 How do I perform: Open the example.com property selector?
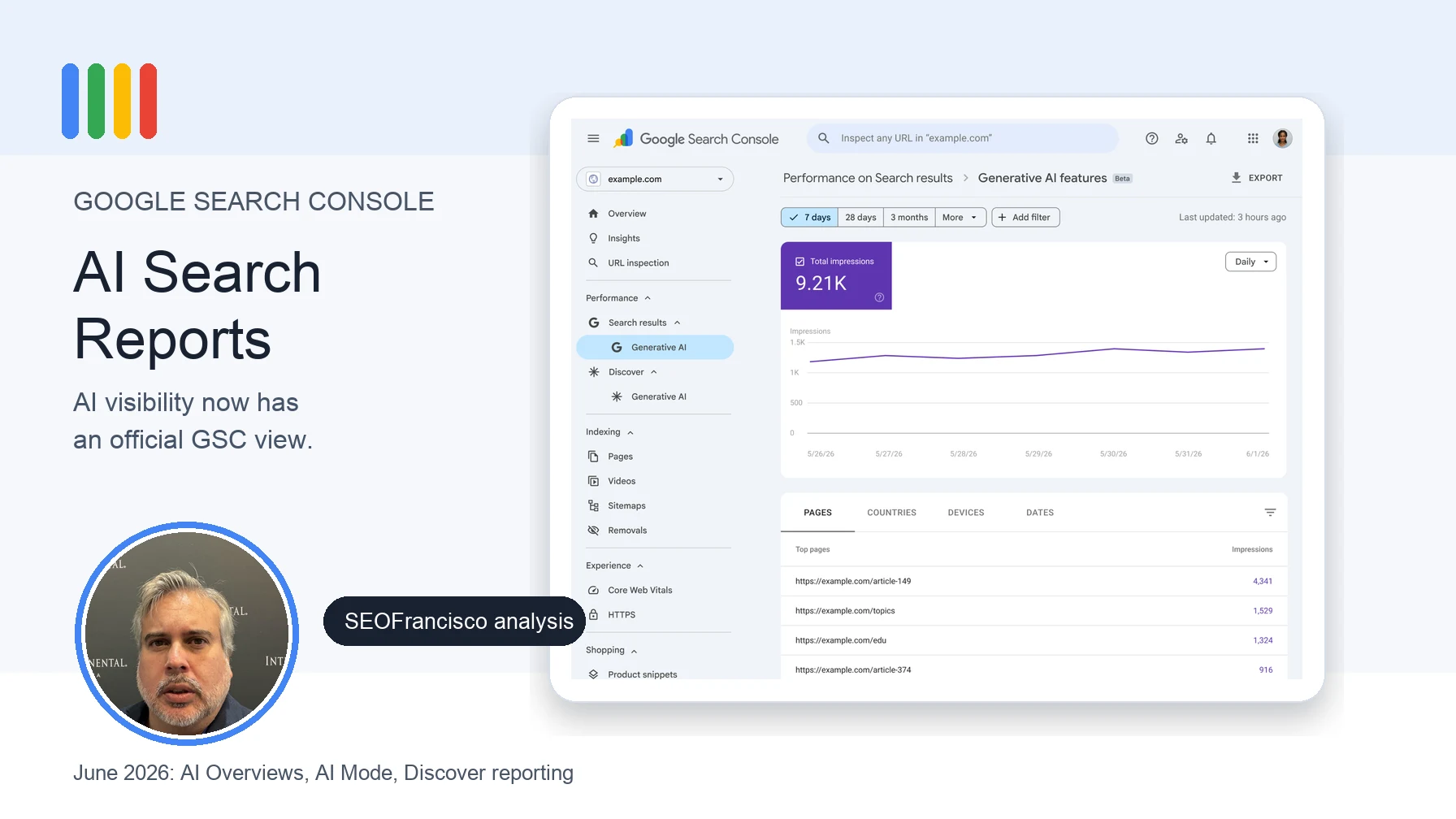pos(655,179)
